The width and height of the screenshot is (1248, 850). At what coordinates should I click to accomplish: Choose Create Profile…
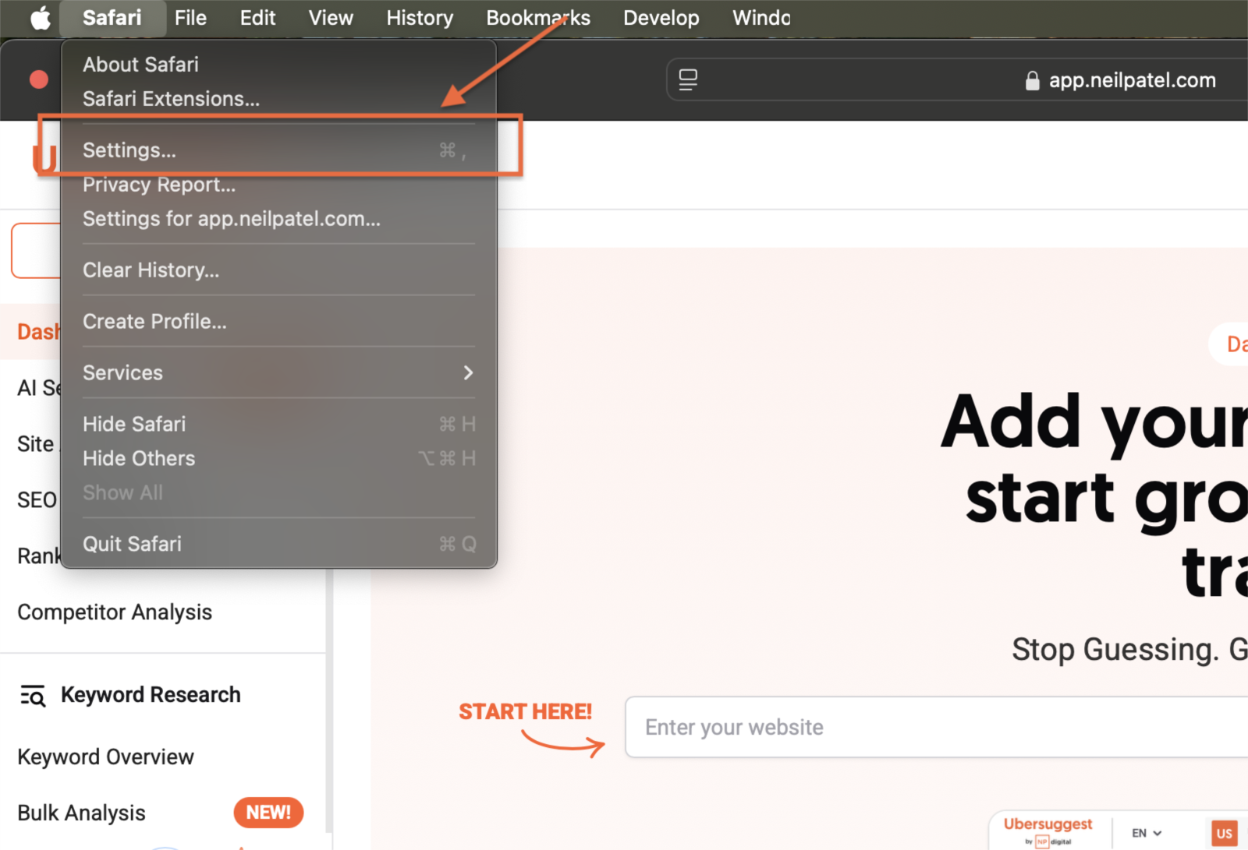[x=279, y=321]
